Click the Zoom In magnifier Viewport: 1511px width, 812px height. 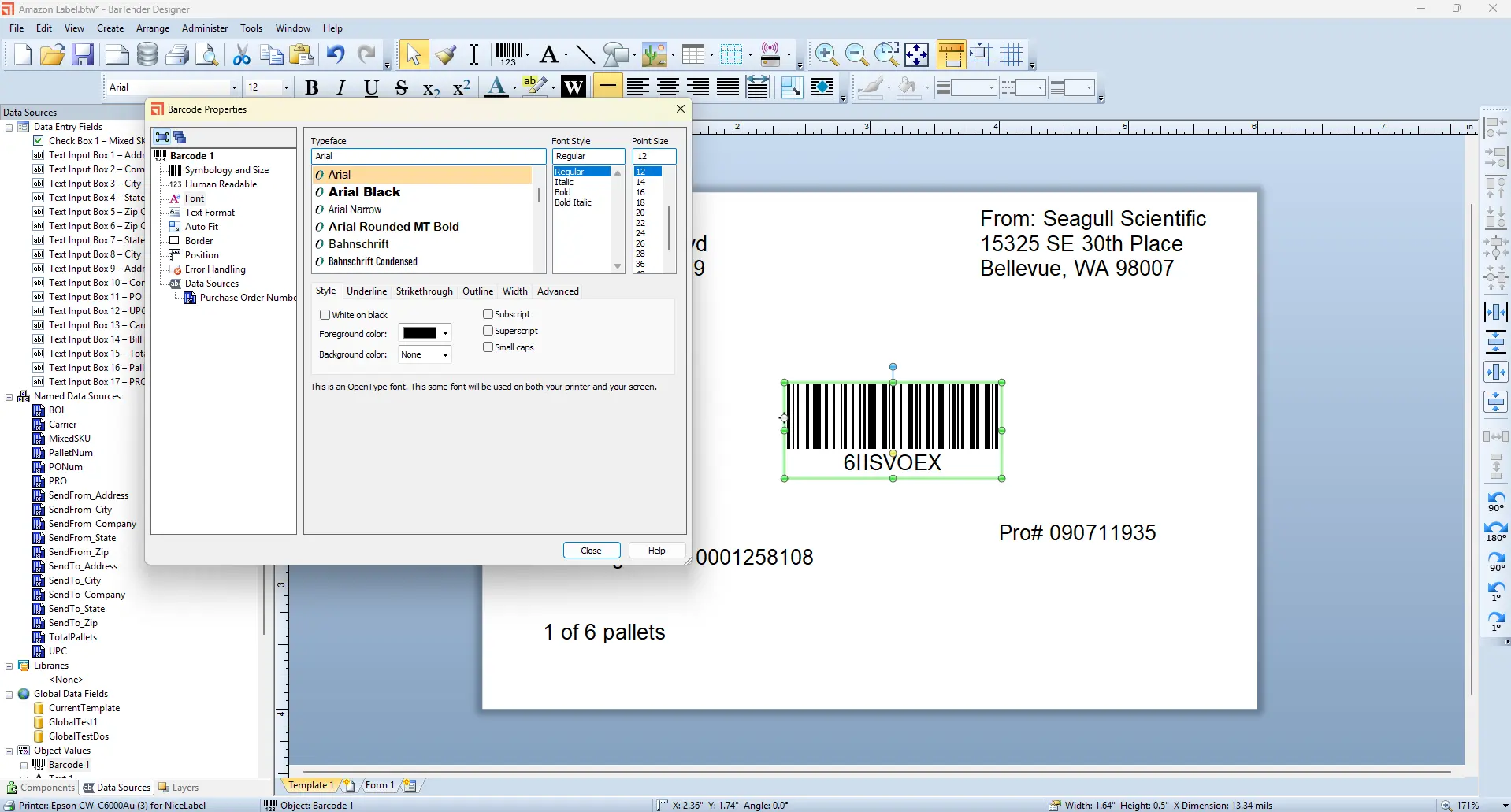click(x=826, y=54)
